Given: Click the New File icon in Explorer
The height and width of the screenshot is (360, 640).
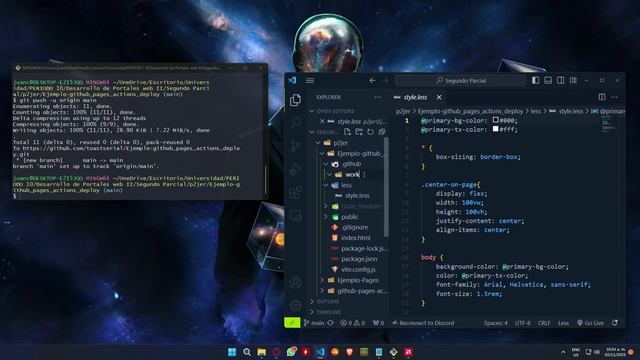Looking at the screenshot, I should coord(347,132).
